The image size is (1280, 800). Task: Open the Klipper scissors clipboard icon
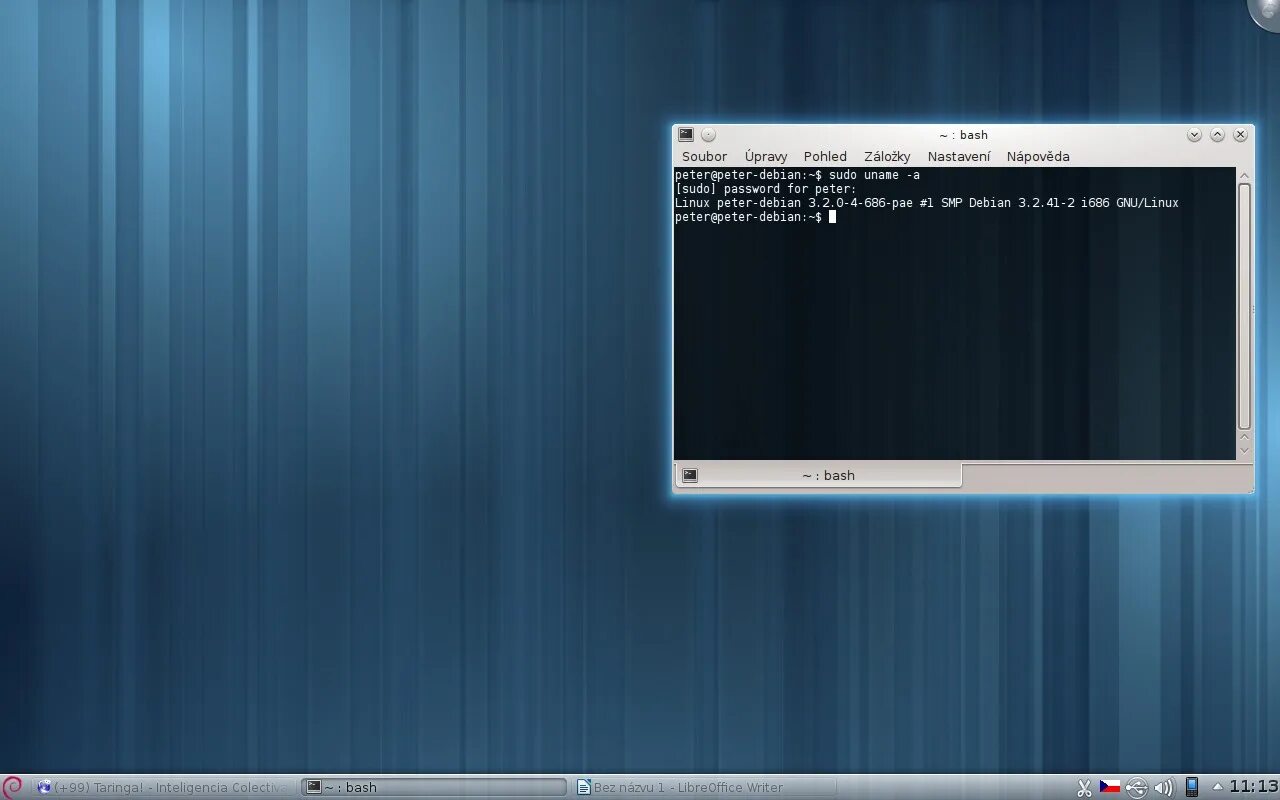[x=1084, y=787]
